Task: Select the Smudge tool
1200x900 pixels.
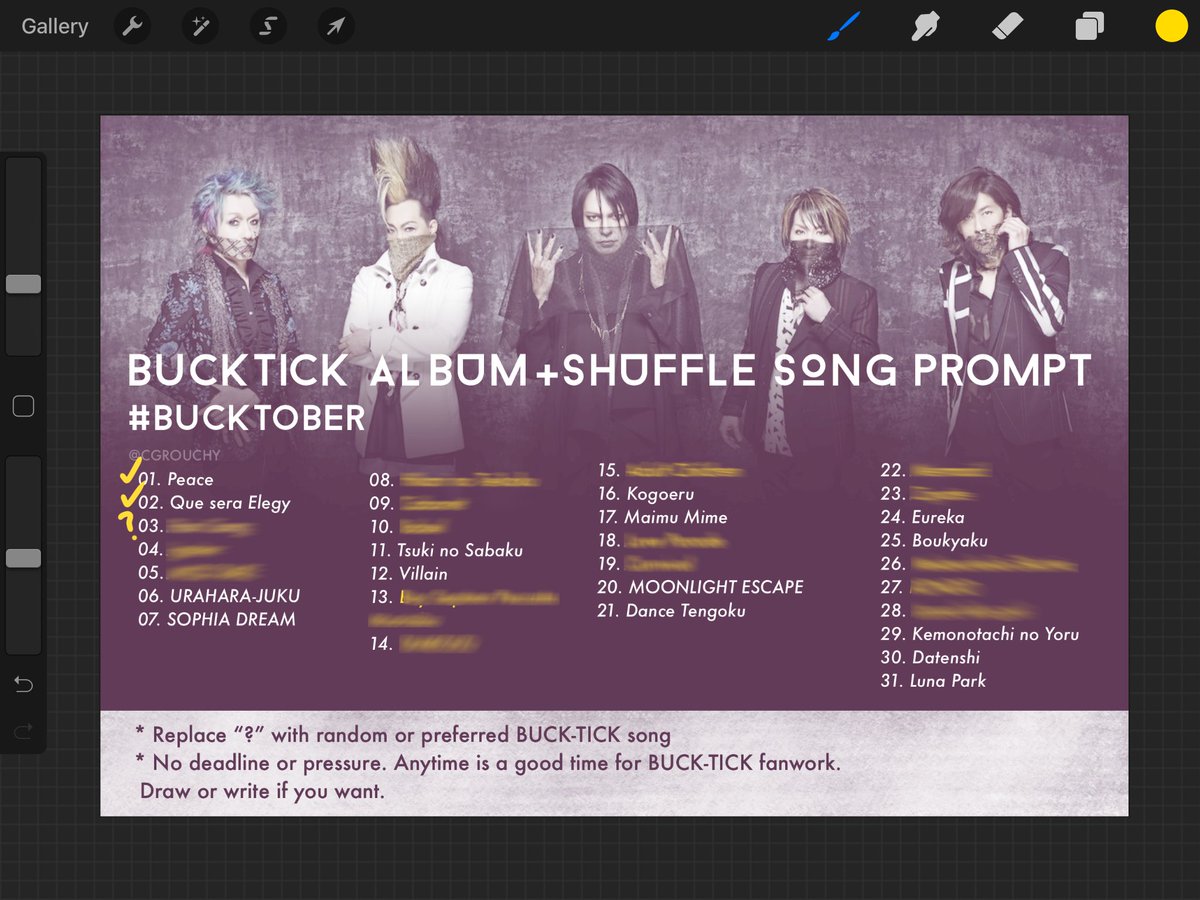Action: [x=926, y=26]
